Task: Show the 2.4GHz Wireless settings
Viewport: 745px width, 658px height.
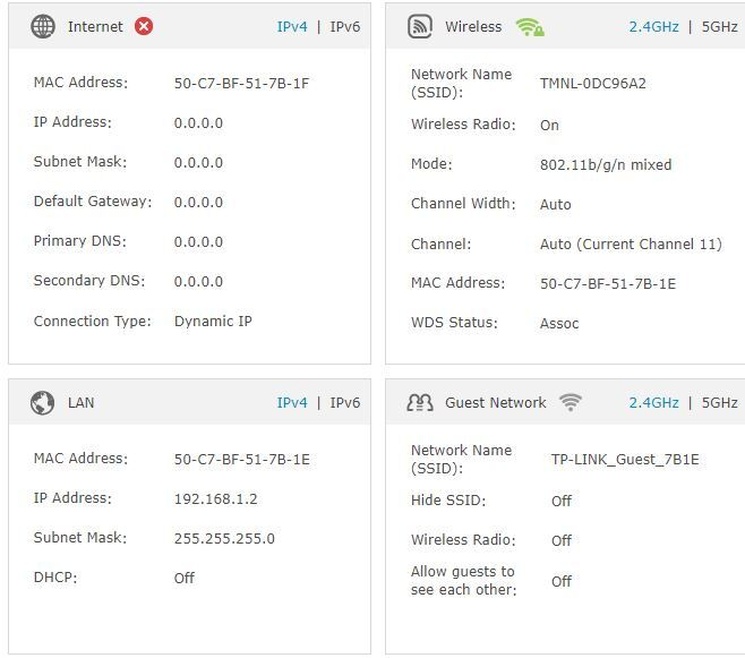Action: pos(654,27)
